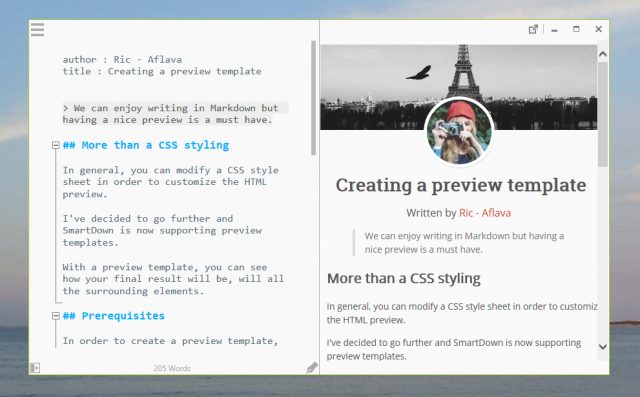Click 'In order to create a preview template,' line
The image size is (640, 397).
170,341
